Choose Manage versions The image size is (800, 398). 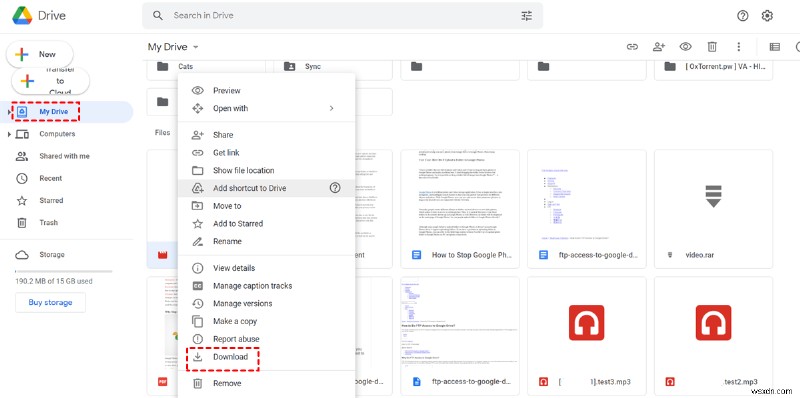[x=266, y=304]
